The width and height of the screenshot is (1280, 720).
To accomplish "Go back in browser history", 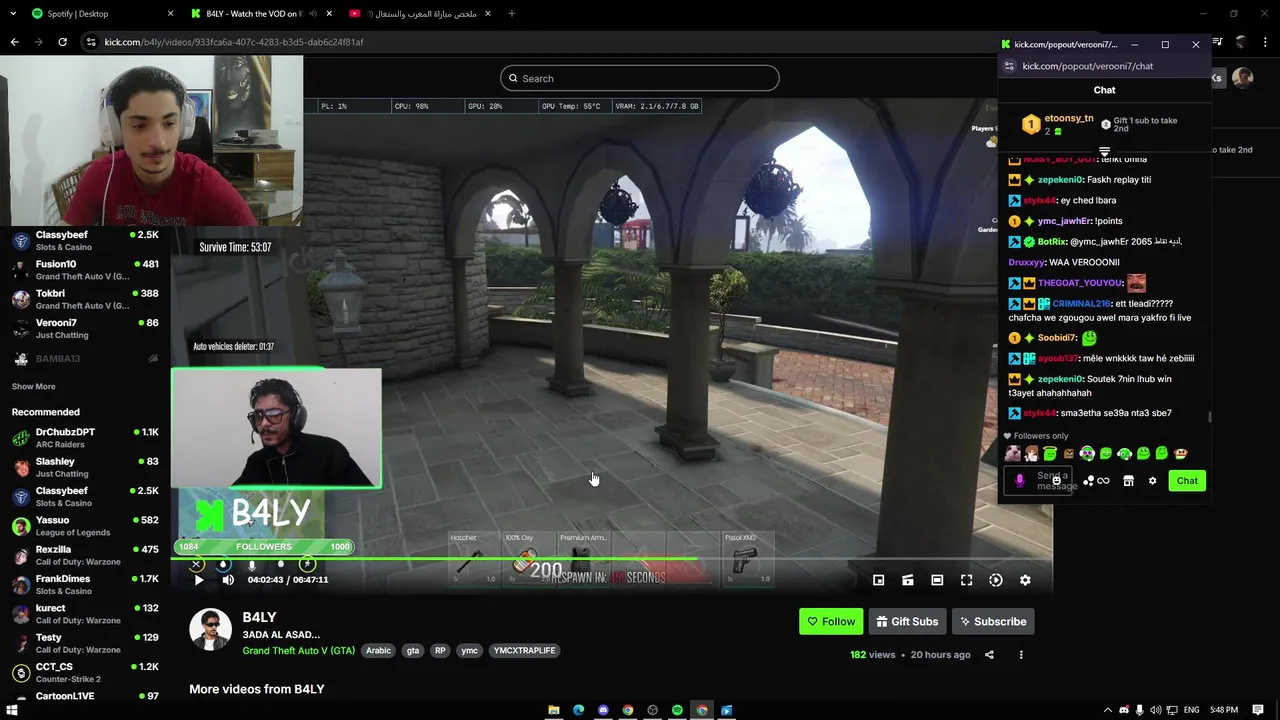I will pos(14,42).
